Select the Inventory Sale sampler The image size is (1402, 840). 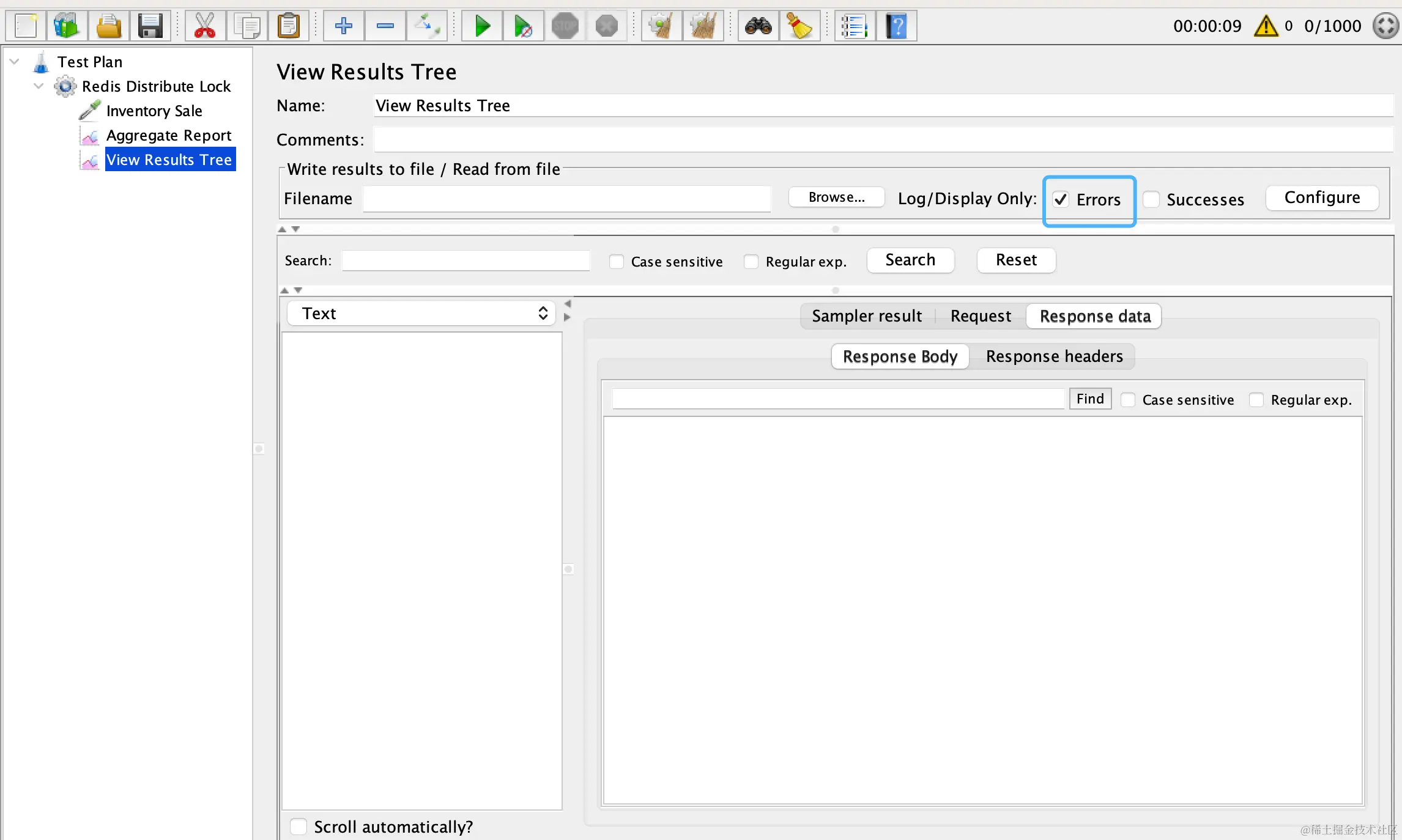click(154, 111)
